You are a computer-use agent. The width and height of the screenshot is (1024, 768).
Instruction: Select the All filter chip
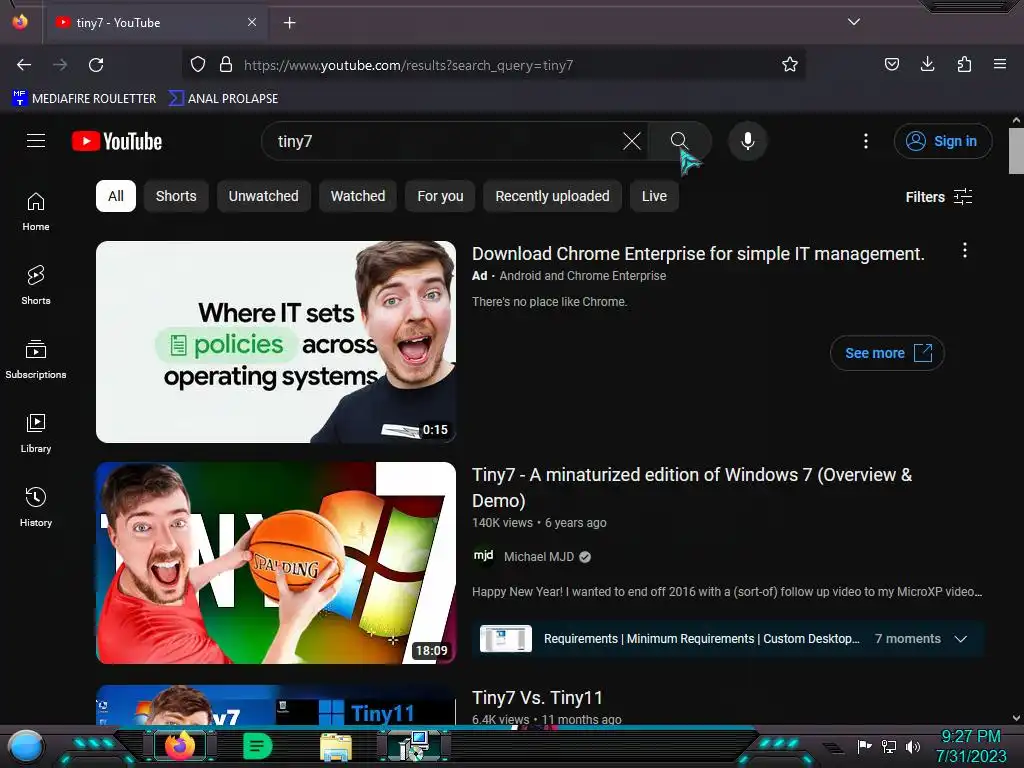point(116,196)
